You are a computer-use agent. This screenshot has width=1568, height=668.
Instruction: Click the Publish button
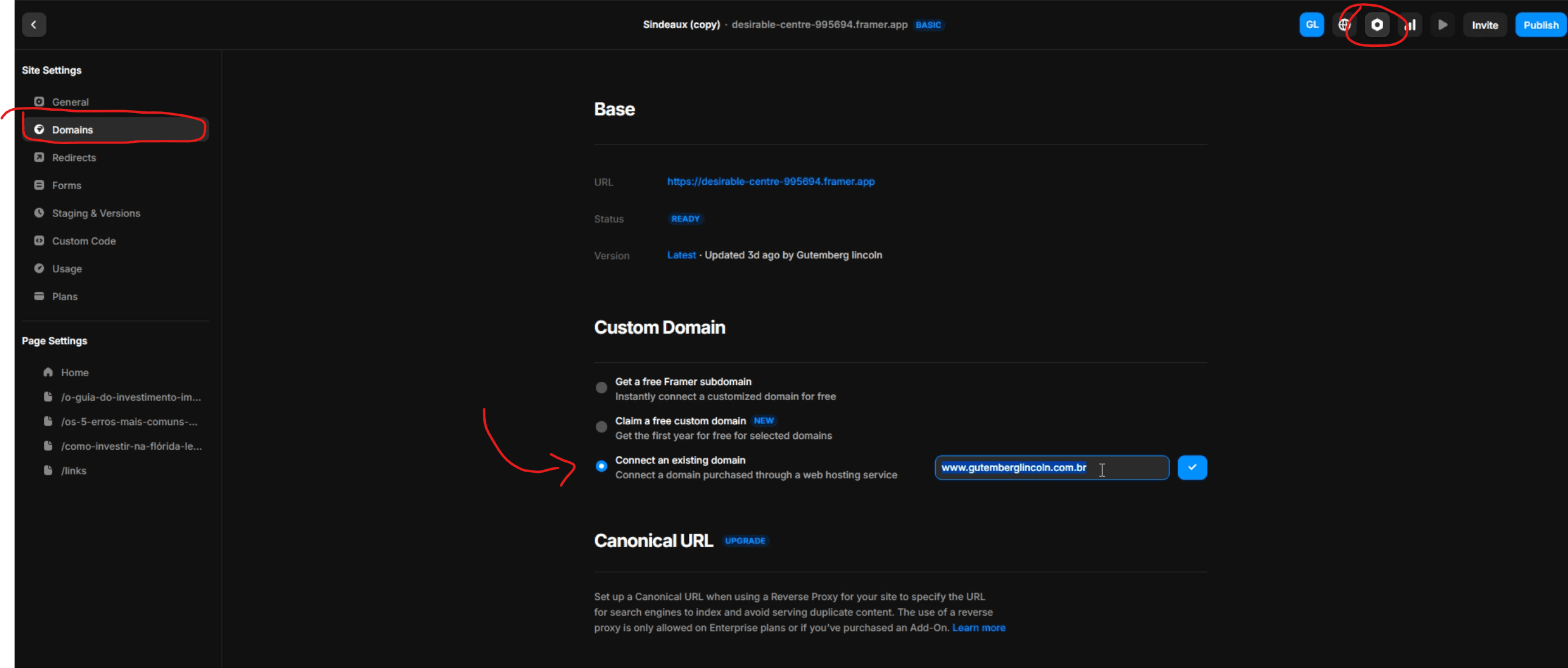[x=1540, y=25]
